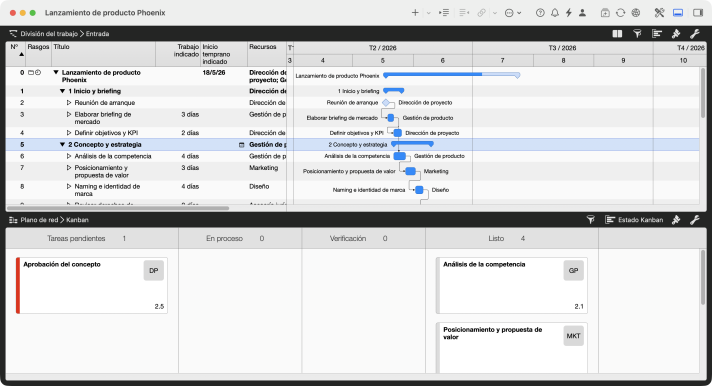Image resolution: width=712 pixels, height=386 pixels.
Task: Click the globe publish icon
Action: pos(636,13)
